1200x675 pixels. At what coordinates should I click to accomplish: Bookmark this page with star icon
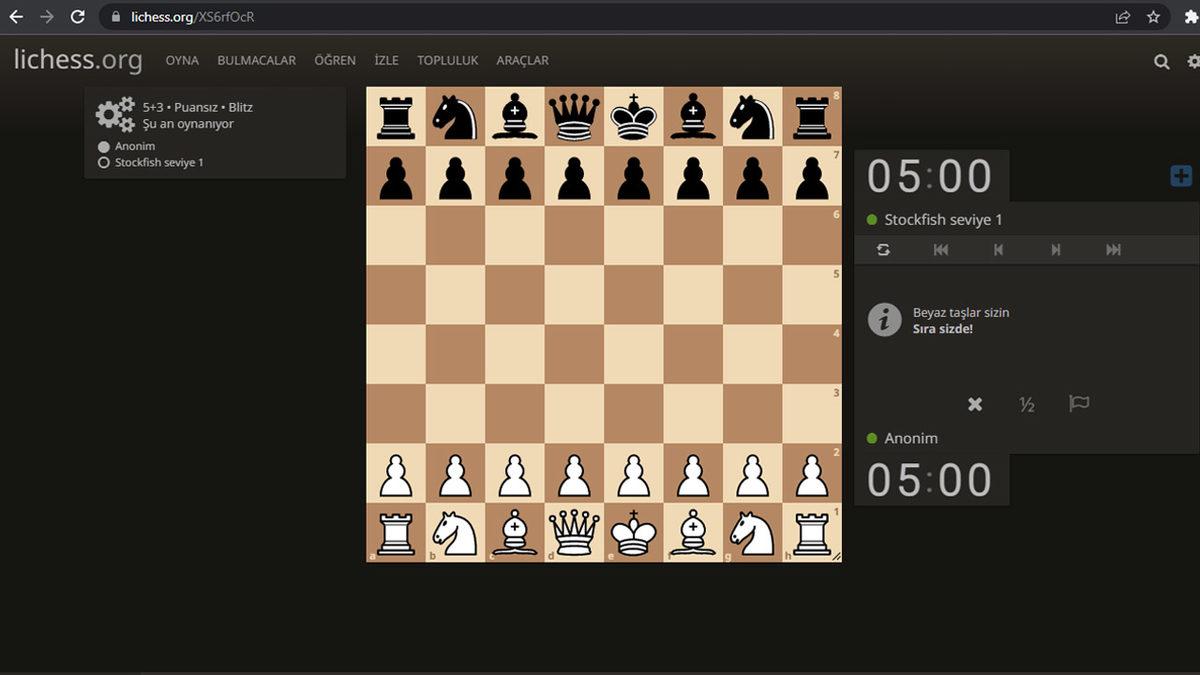(1153, 17)
